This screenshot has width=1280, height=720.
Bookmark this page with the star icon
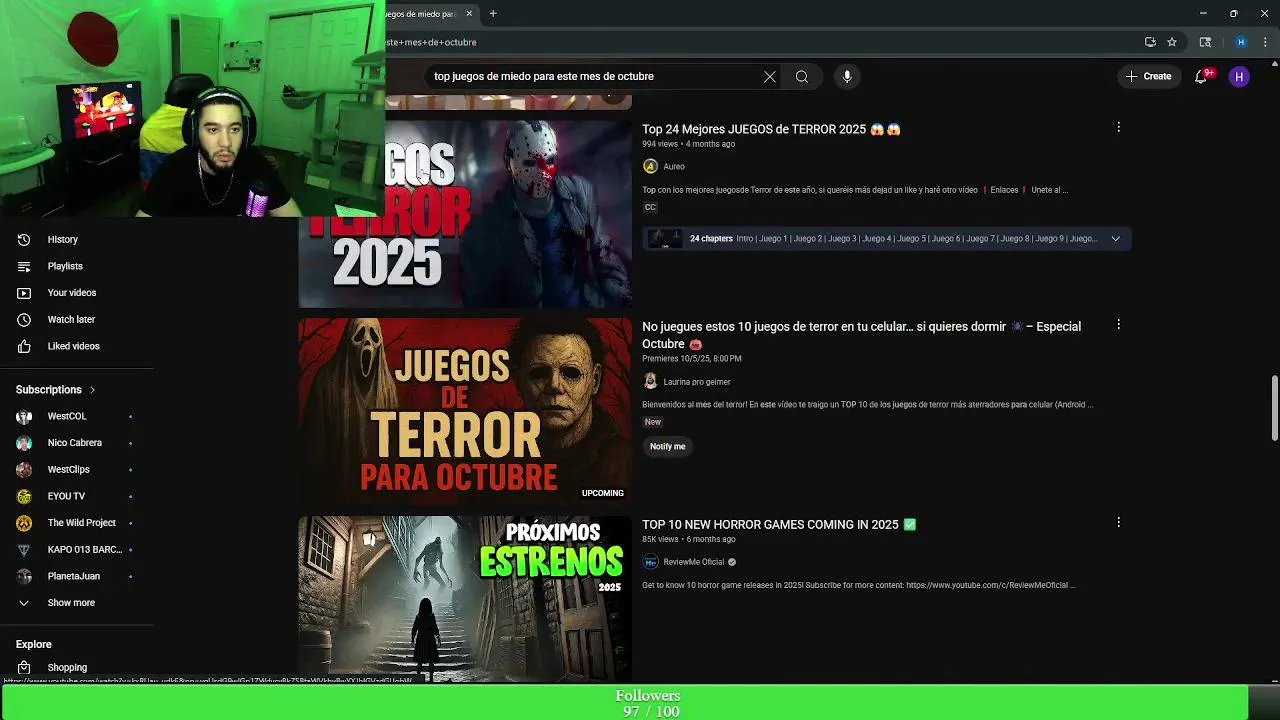point(1172,42)
